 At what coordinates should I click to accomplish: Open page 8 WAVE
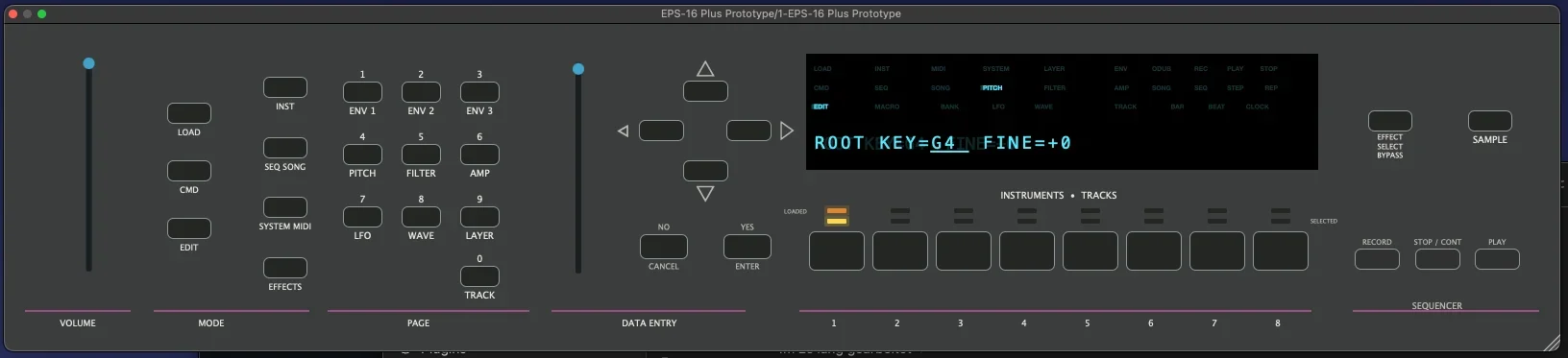[x=421, y=217]
